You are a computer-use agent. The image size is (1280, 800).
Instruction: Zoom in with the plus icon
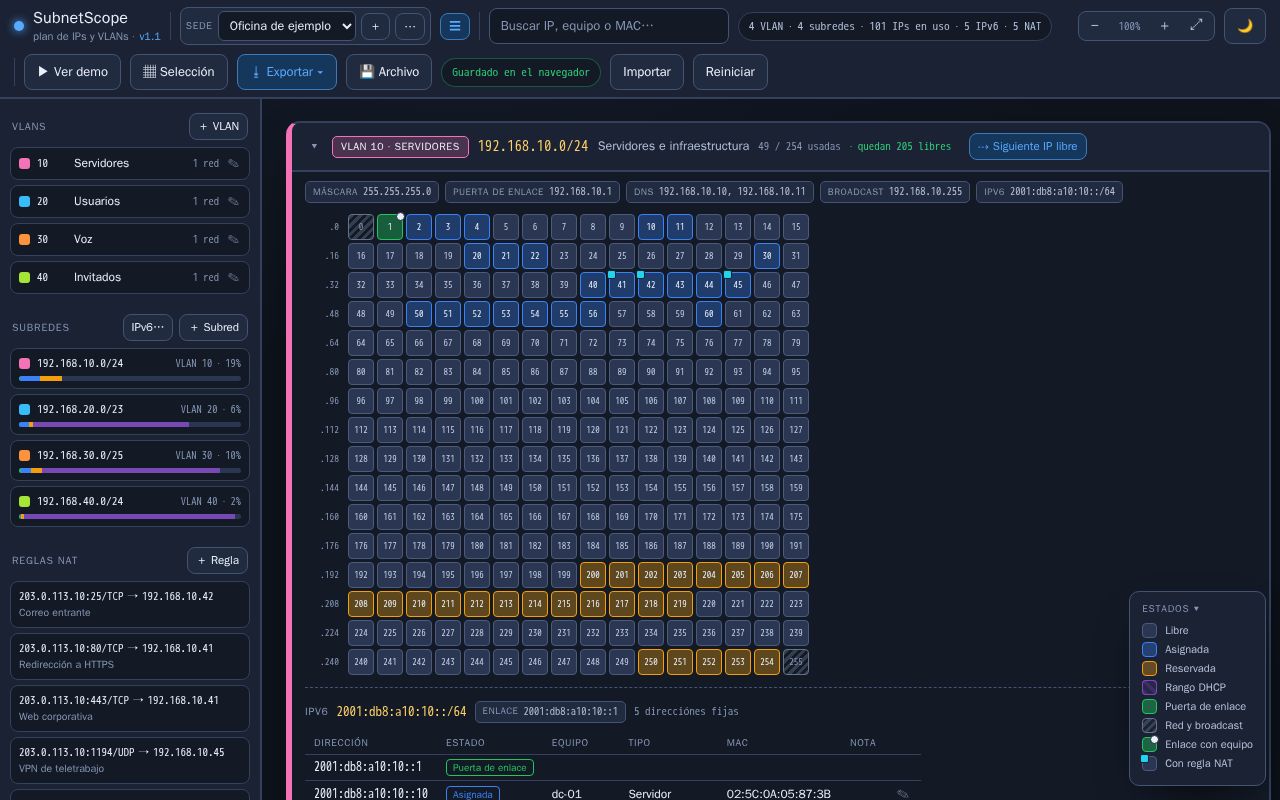(x=1164, y=26)
